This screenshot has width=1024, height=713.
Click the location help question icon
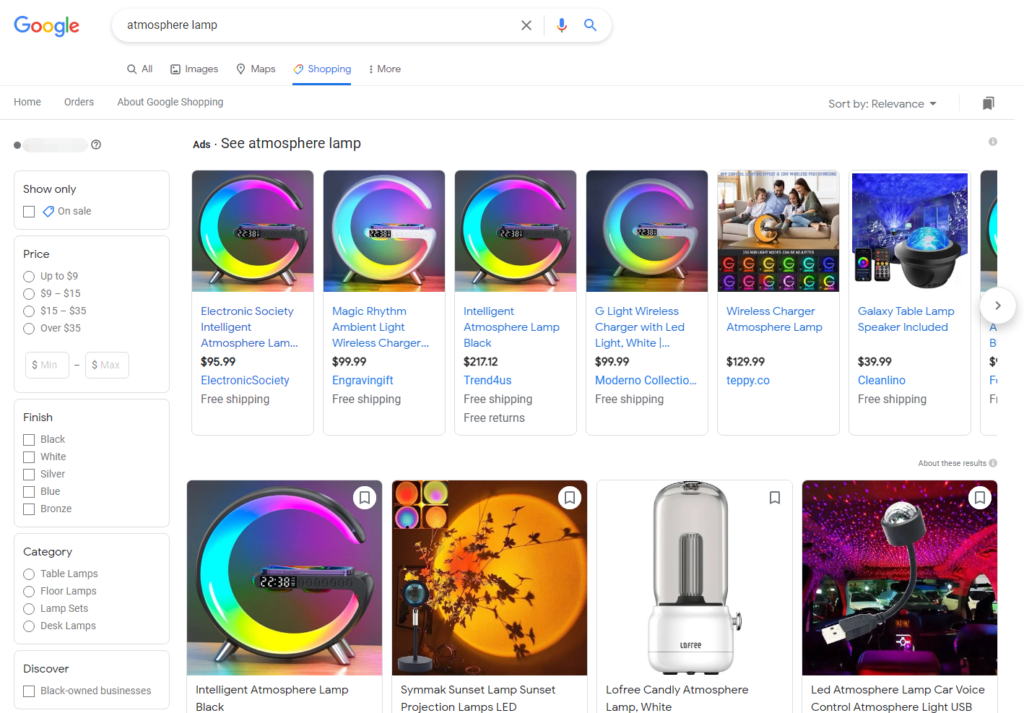96,145
